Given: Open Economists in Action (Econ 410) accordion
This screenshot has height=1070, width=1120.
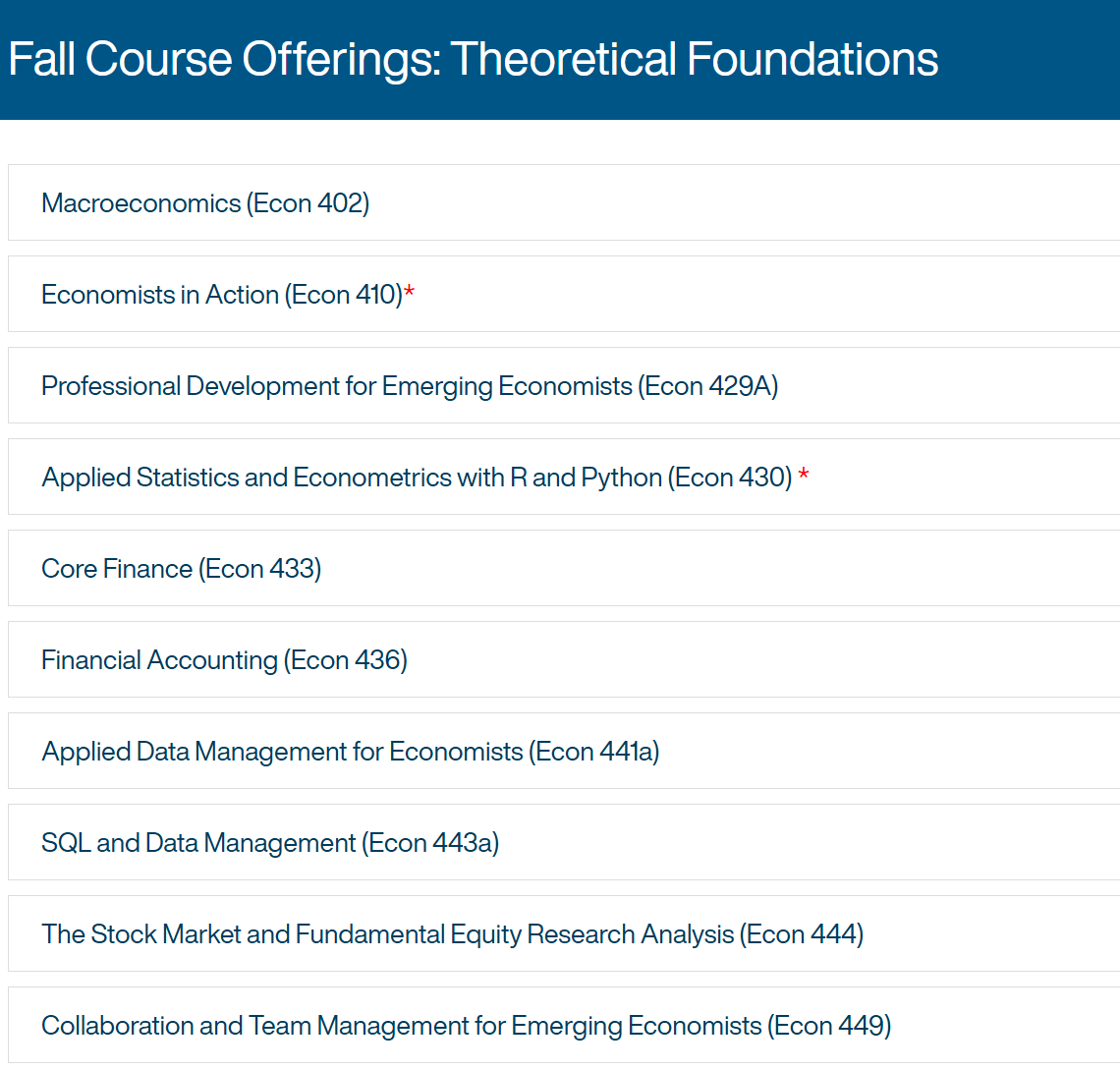Looking at the screenshot, I should click(564, 295).
